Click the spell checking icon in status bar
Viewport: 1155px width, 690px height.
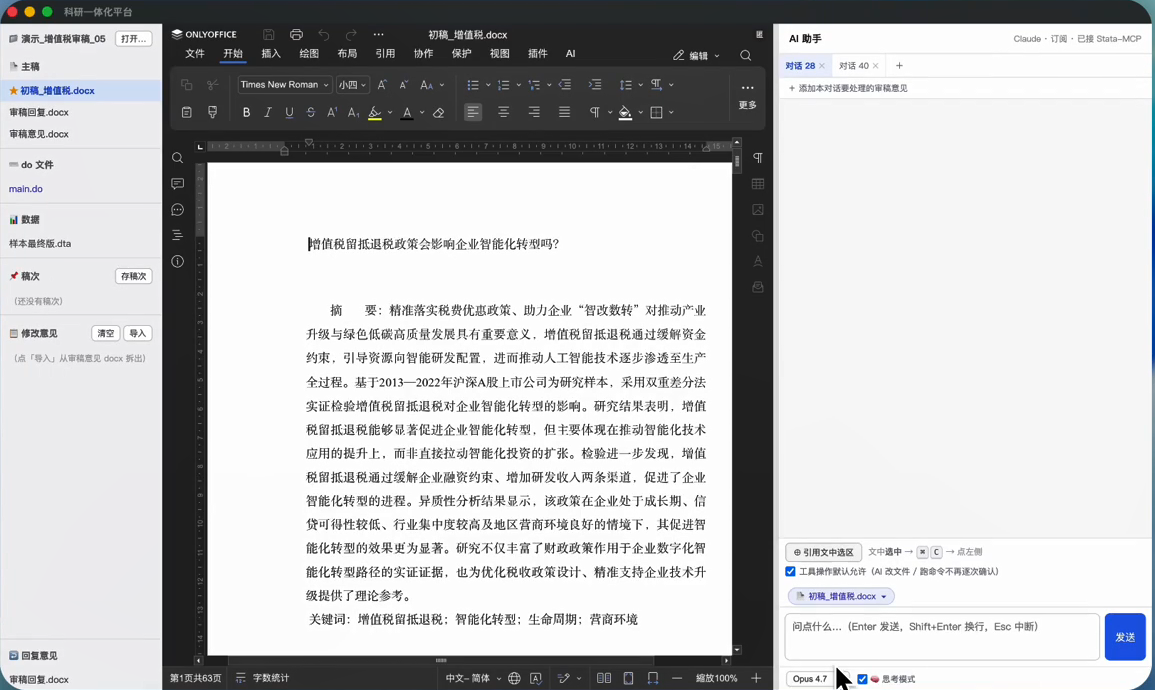(536, 678)
